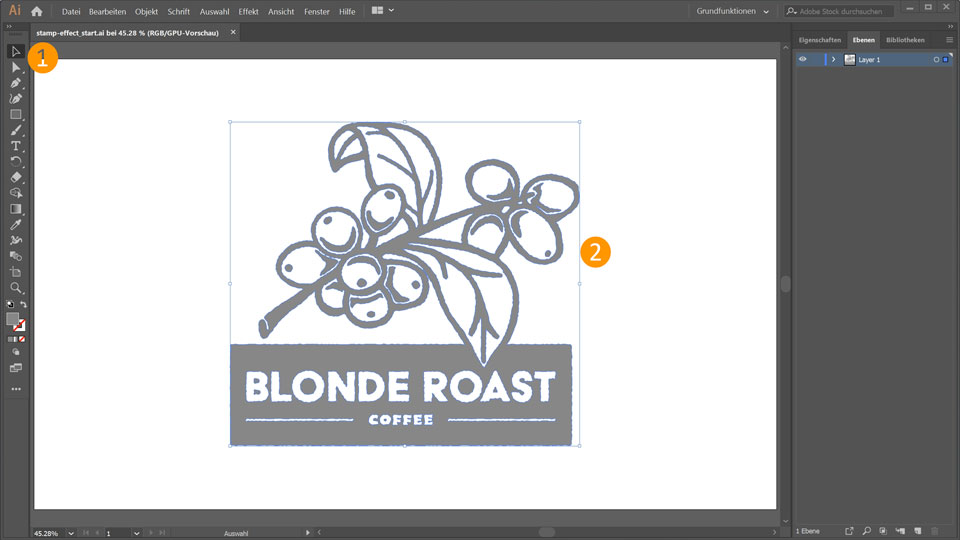Image resolution: width=960 pixels, height=540 pixels.
Task: Open the Objekt menu
Action: point(146,12)
